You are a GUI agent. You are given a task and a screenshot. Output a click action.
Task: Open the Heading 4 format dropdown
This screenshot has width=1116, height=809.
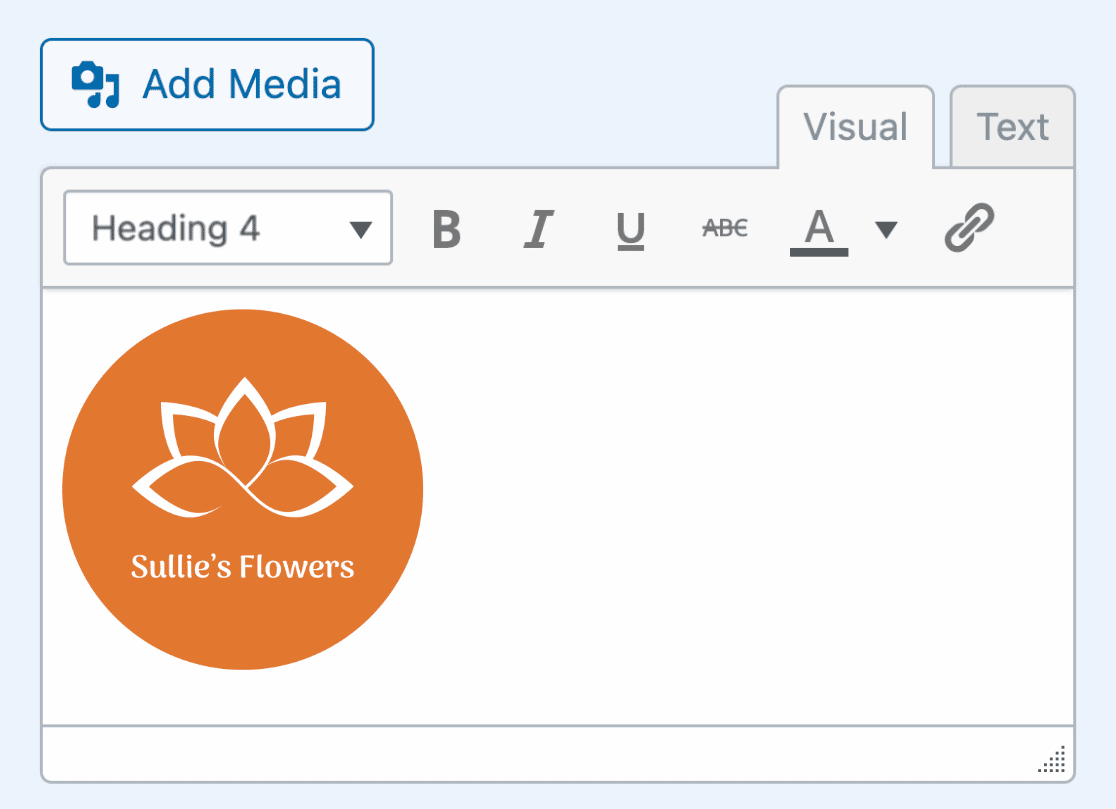(228, 228)
